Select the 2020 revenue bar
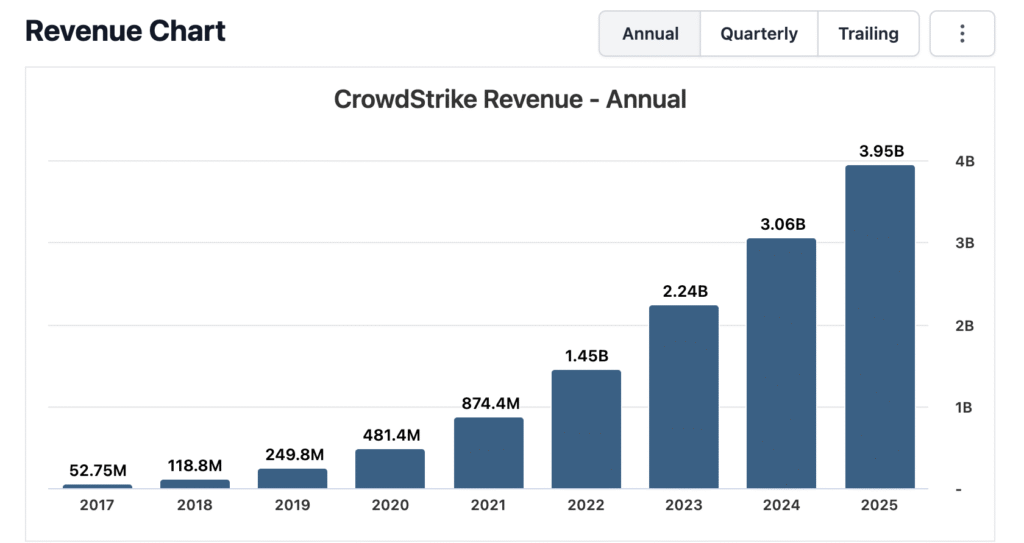The width and height of the screenshot is (1024, 543). pos(390,469)
